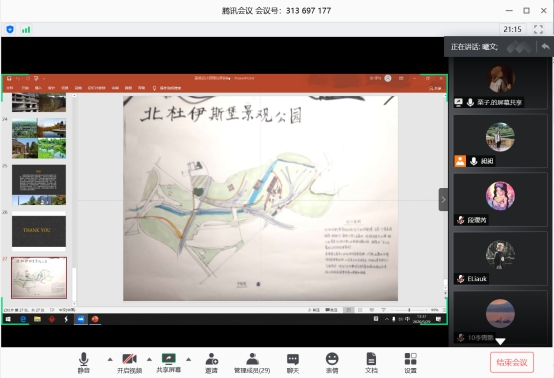This screenshot has width=554, height=378.
Task: Click the blue security shield icon
Action: pyautogui.click(x=10, y=29)
